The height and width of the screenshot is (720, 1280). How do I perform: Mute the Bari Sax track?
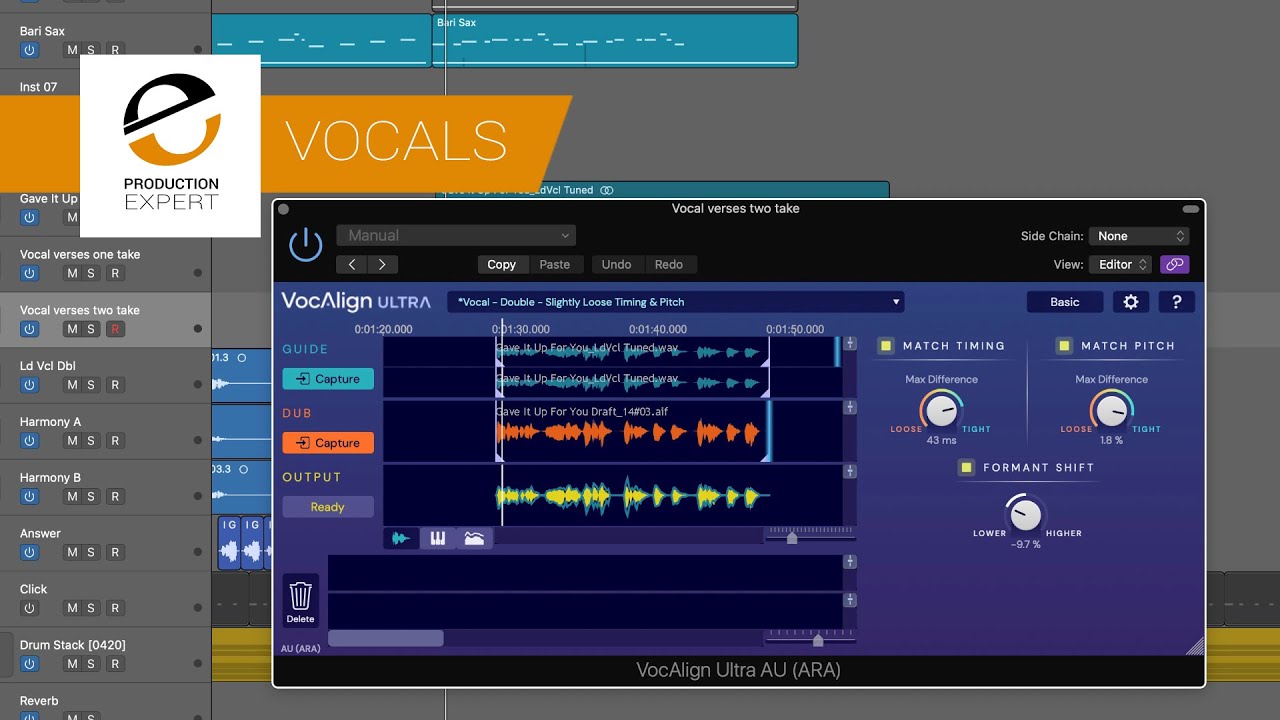72,50
